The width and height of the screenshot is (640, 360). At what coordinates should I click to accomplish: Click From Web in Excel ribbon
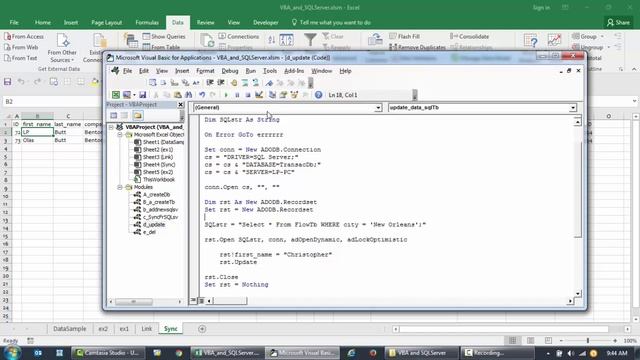click(x=22, y=47)
